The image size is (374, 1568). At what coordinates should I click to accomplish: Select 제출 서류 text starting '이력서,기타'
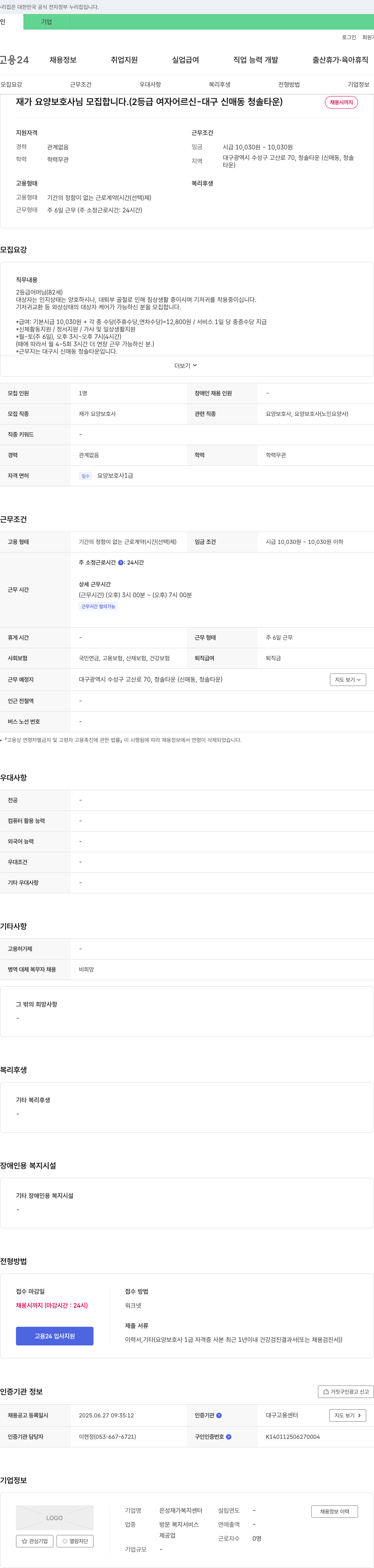point(233,1339)
